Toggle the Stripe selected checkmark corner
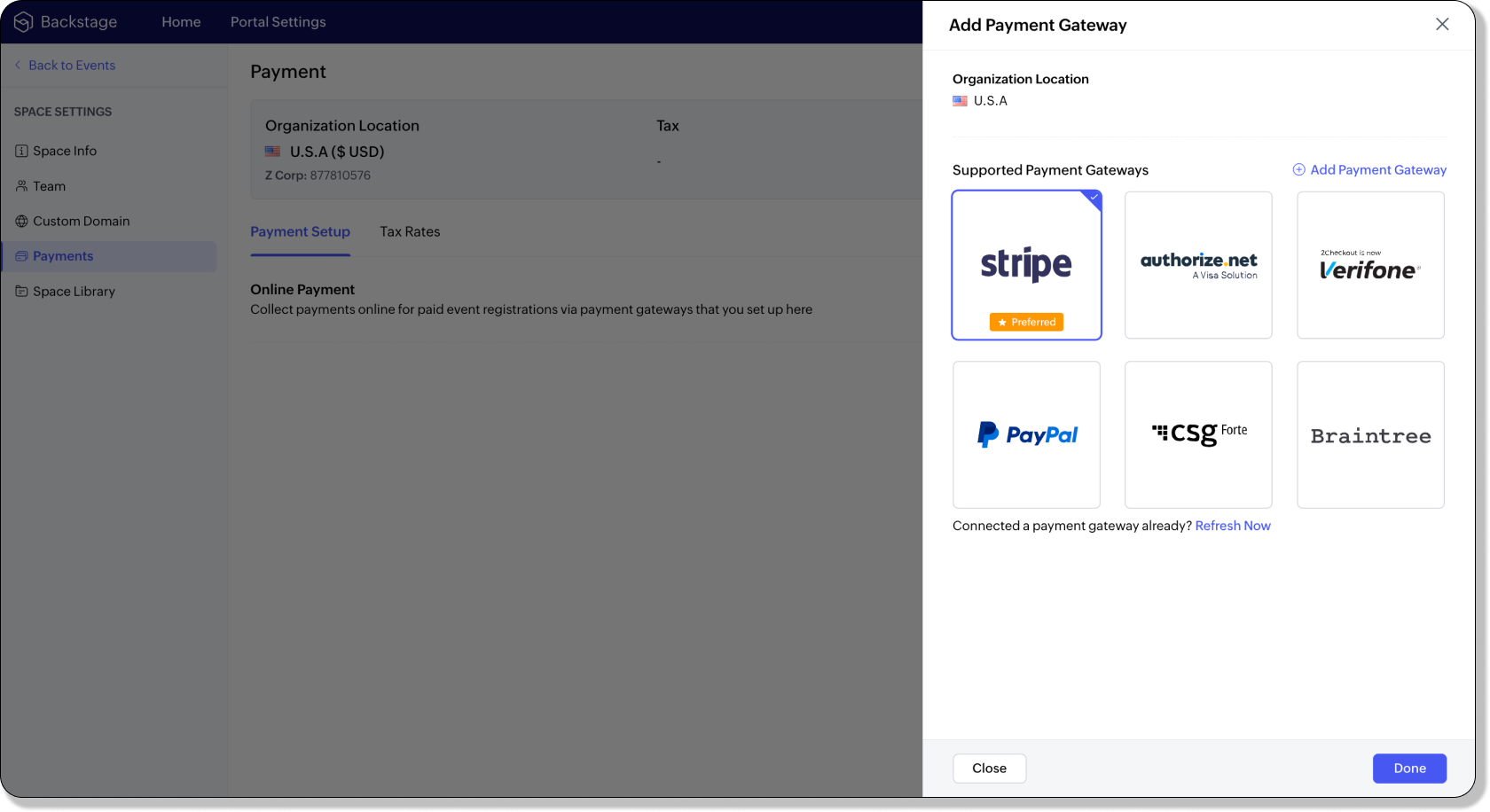The width and height of the screenshot is (1490, 812). [1094, 199]
